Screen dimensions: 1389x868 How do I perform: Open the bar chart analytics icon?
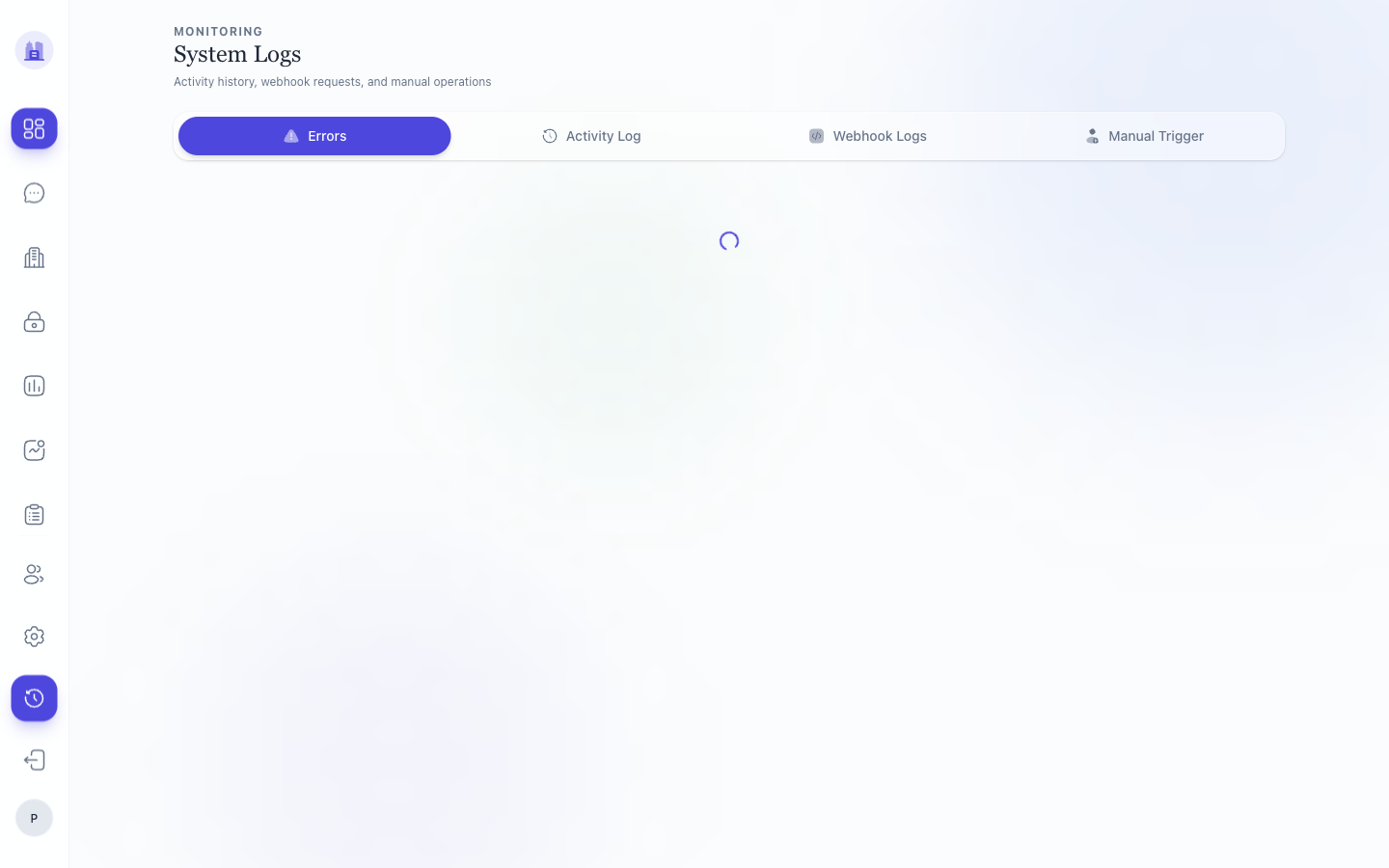coord(34,386)
